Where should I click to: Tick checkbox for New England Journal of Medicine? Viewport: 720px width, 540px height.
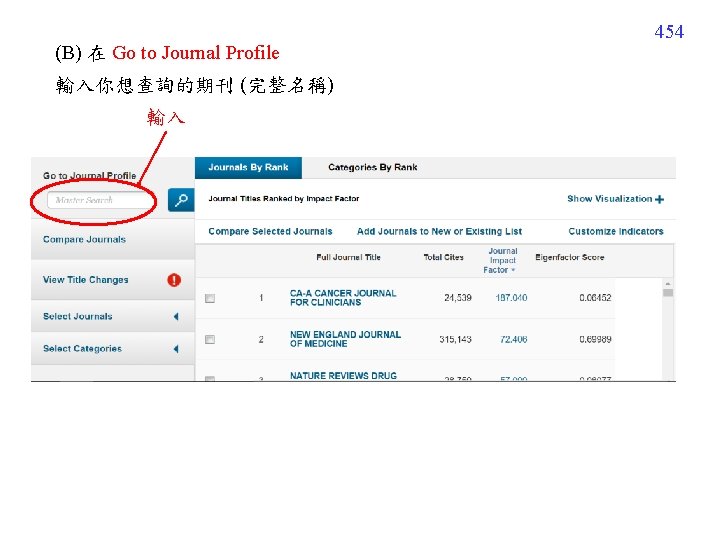click(x=210, y=339)
